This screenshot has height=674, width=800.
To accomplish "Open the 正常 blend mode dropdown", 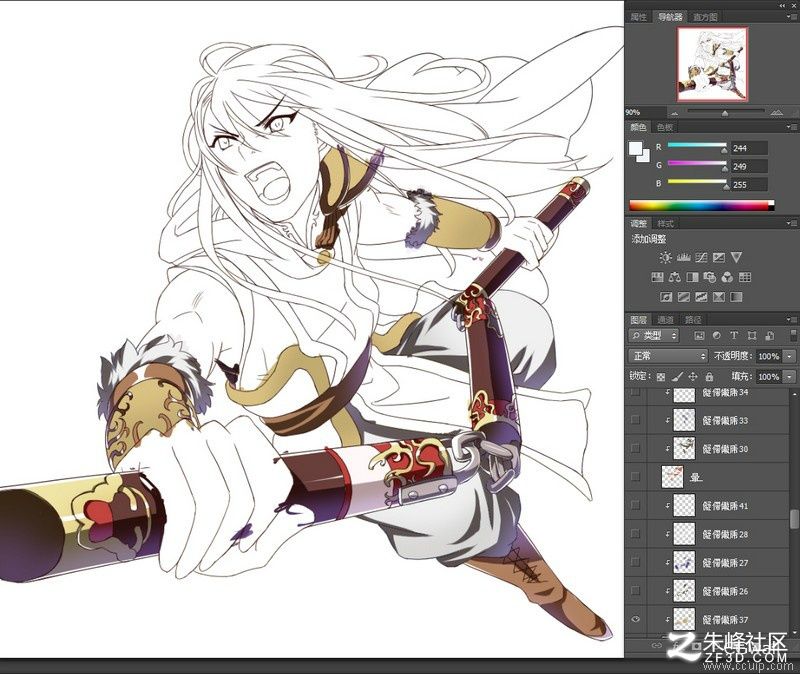I will pos(668,356).
